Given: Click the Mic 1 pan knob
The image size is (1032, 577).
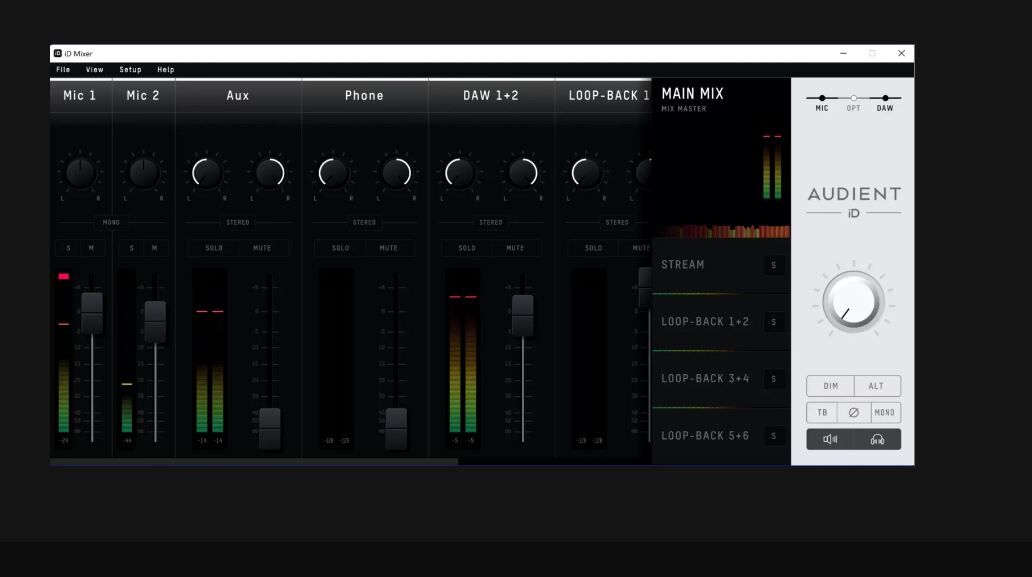Looking at the screenshot, I should (80, 173).
